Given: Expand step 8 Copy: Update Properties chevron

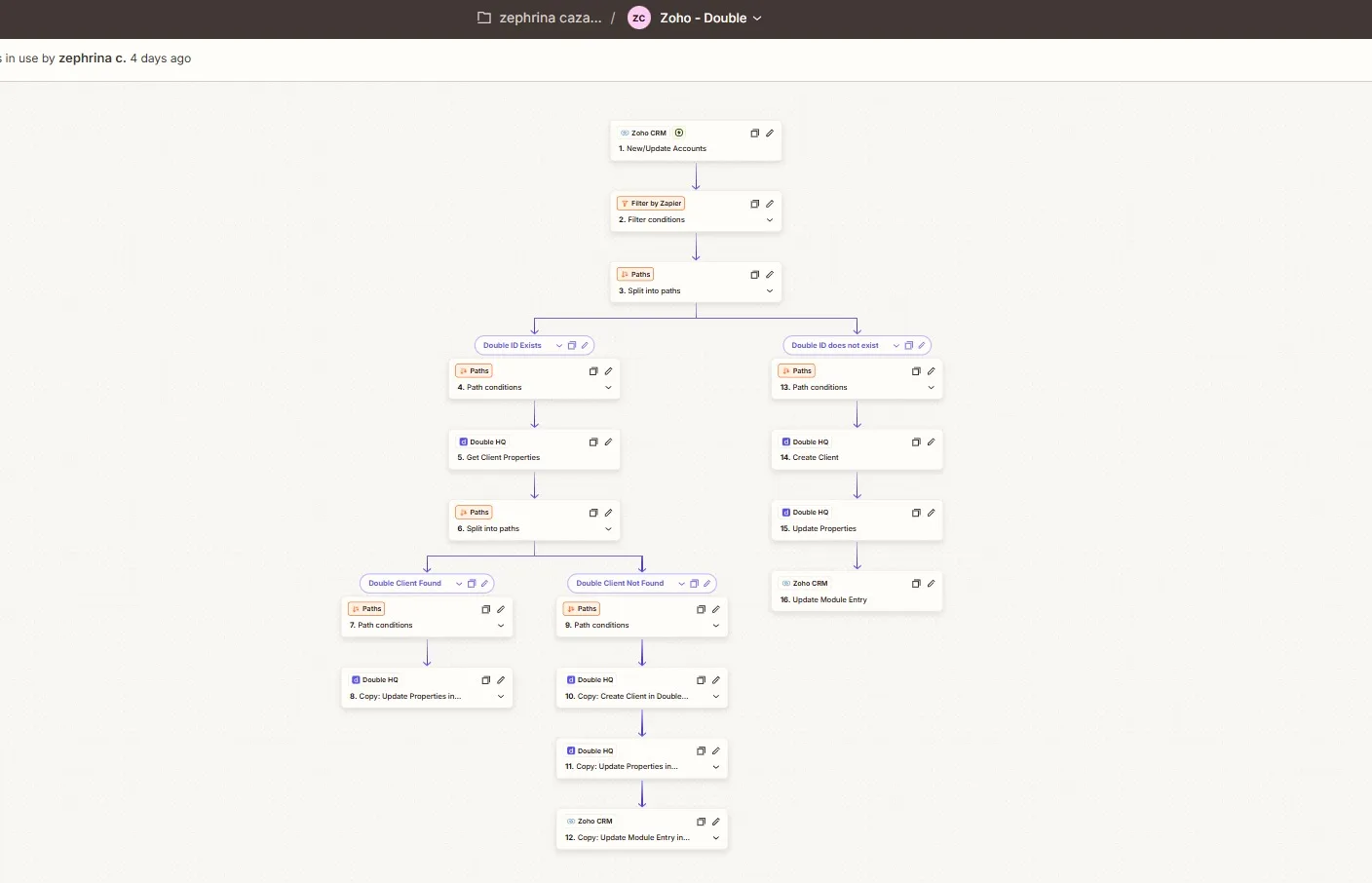Looking at the screenshot, I should pyautogui.click(x=501, y=697).
